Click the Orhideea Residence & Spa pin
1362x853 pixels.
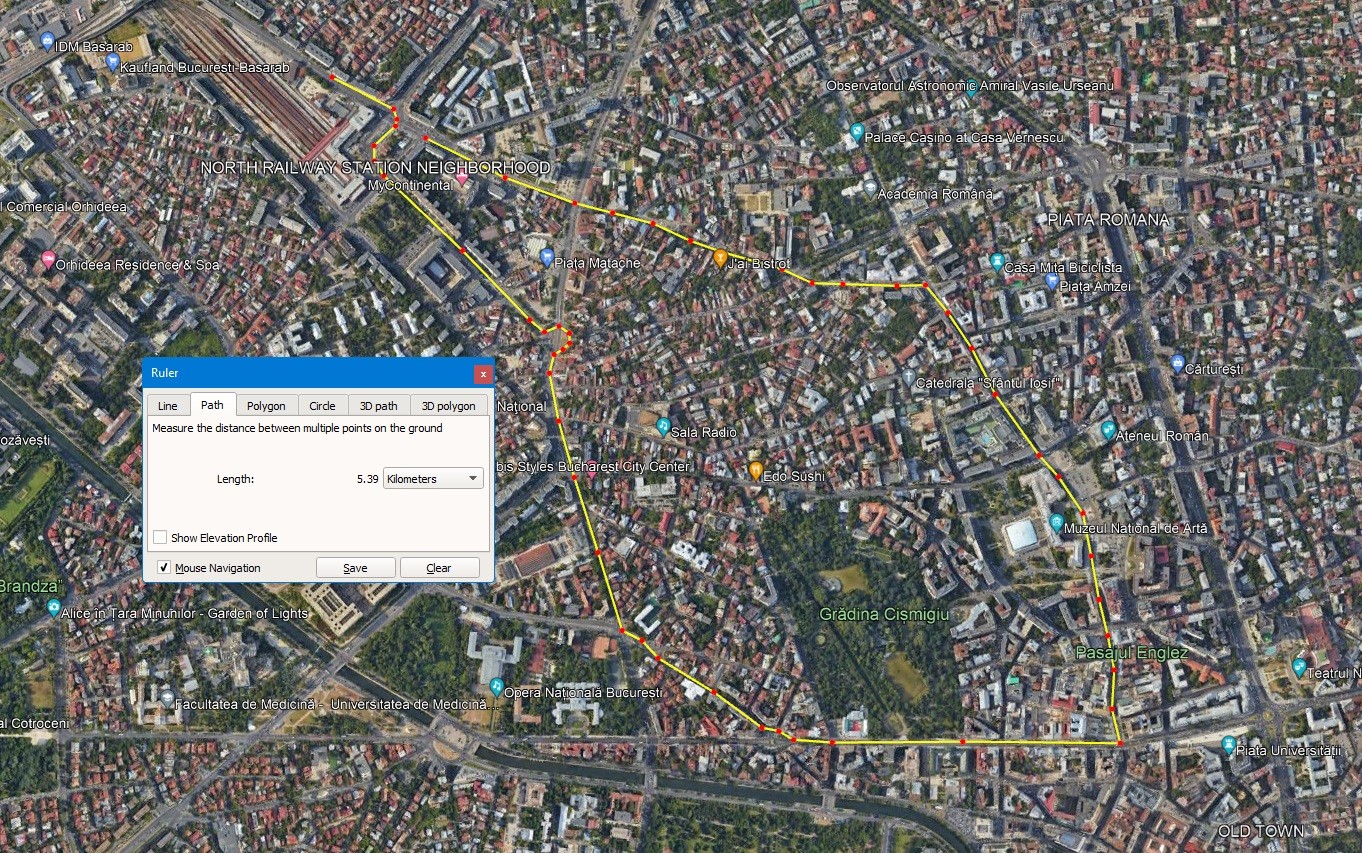pyautogui.click(x=48, y=260)
